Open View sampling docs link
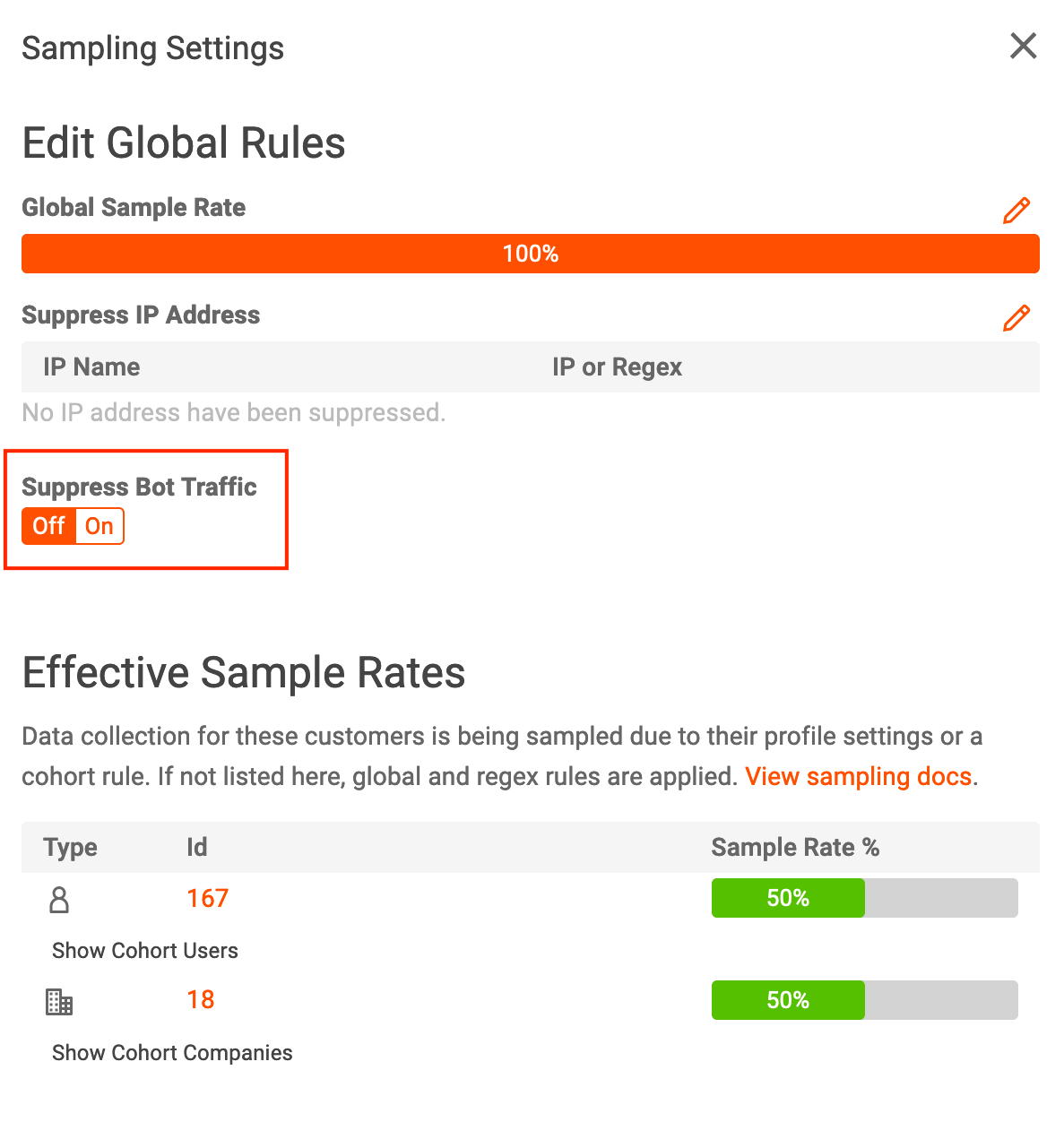Viewport: 1064px width, 1122px height. pyautogui.click(x=858, y=776)
